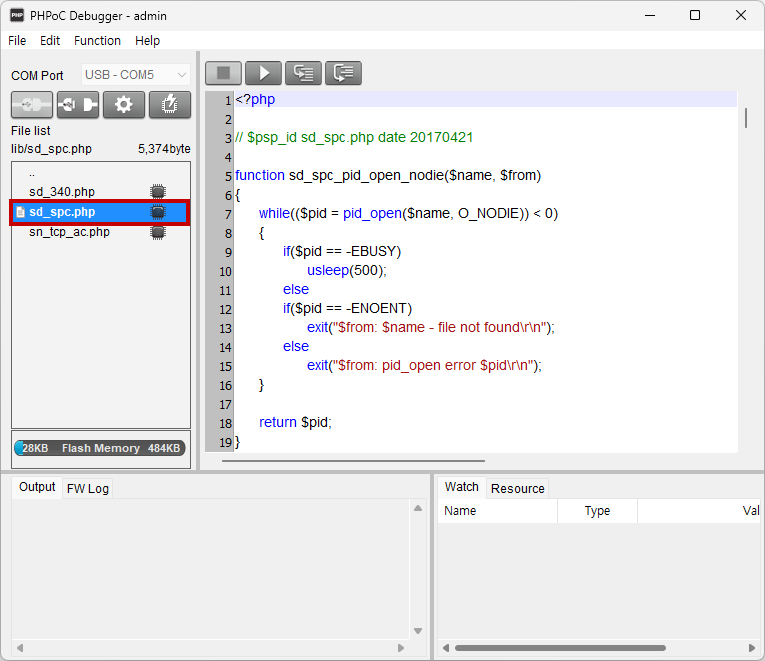Click the Flash Memory usage bar
Screen dimensions: 765x661
click(x=100, y=448)
